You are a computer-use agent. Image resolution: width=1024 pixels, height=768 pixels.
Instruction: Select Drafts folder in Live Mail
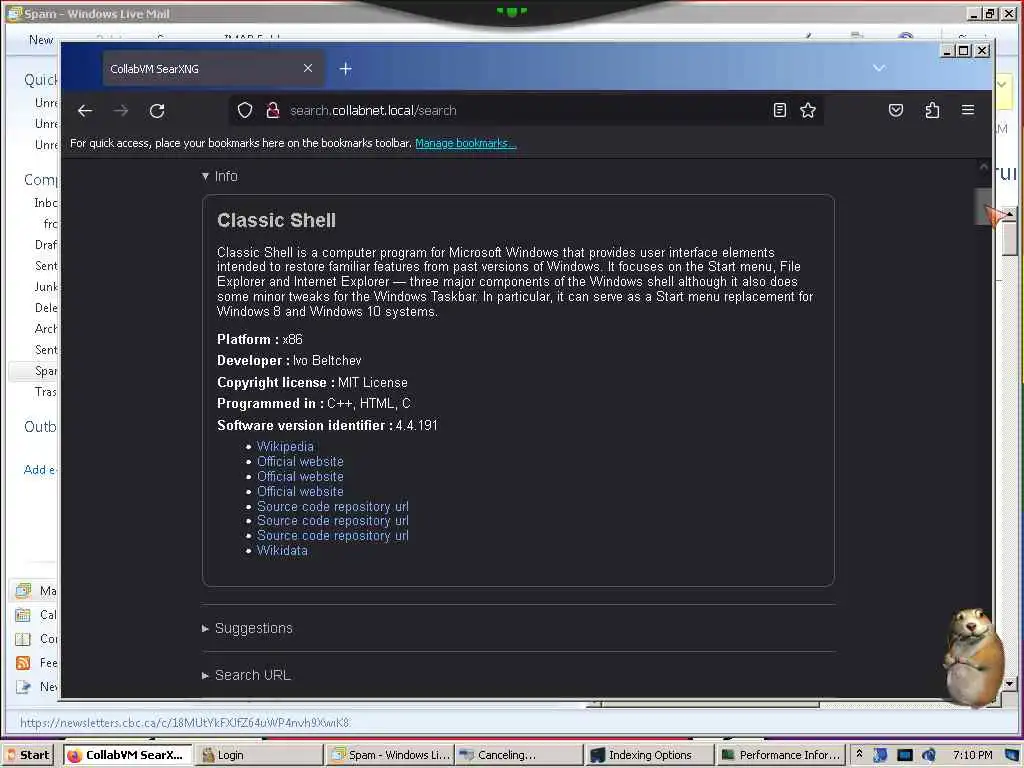pos(46,245)
